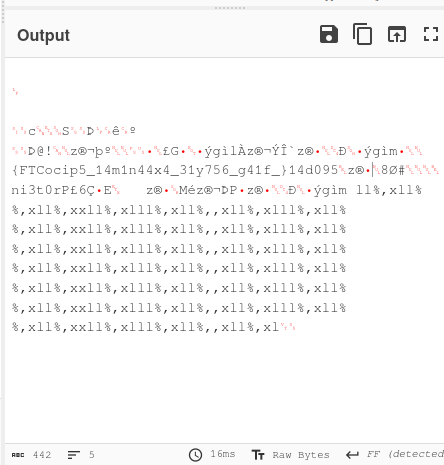Click the abc character count icon
The width and height of the screenshot is (444, 465).
tap(18, 455)
